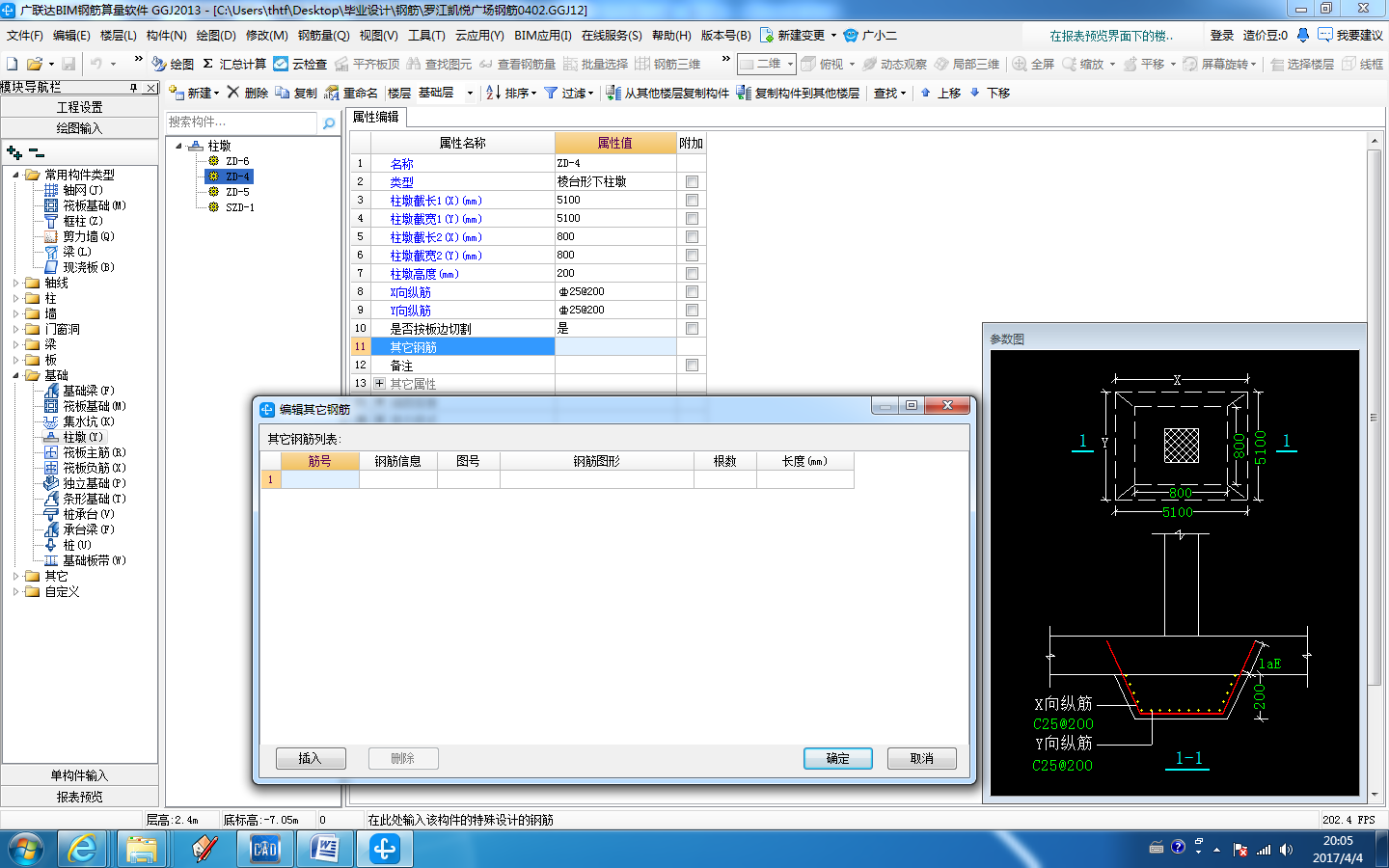Click 全屏 full screen tool
This screenshot has width=1389, height=868.
point(1033,64)
